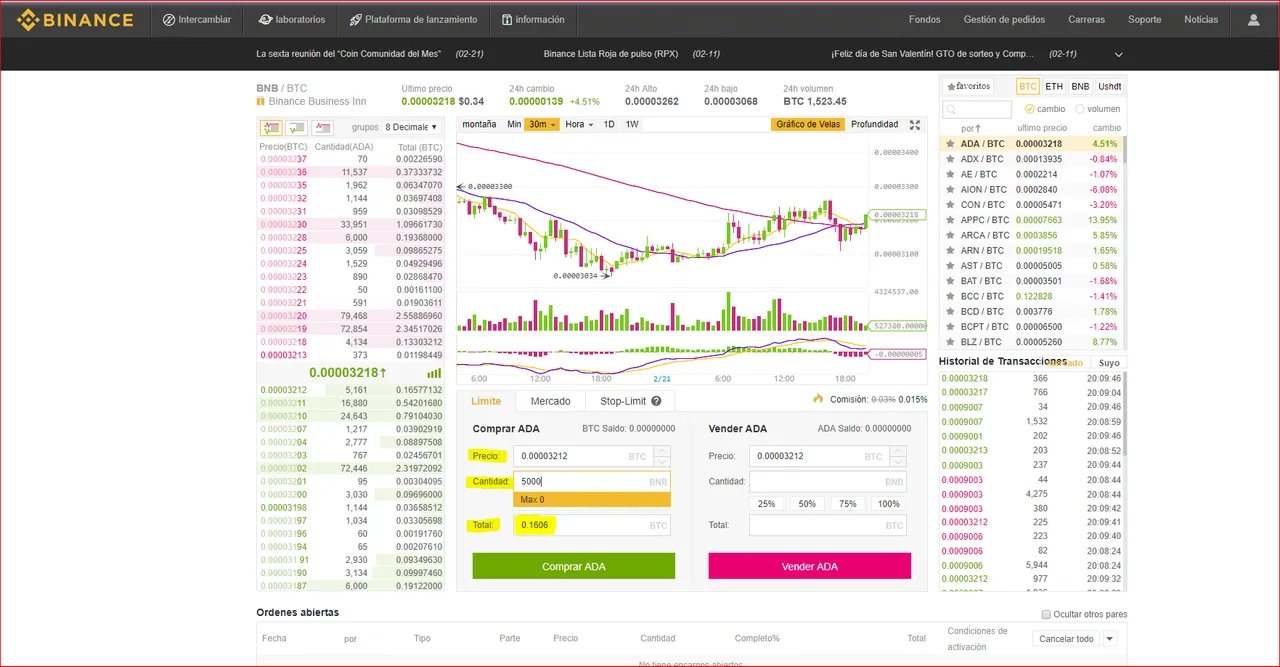1280x667 pixels.
Task: Star the ARN / BTC pair
Action: (x=951, y=250)
